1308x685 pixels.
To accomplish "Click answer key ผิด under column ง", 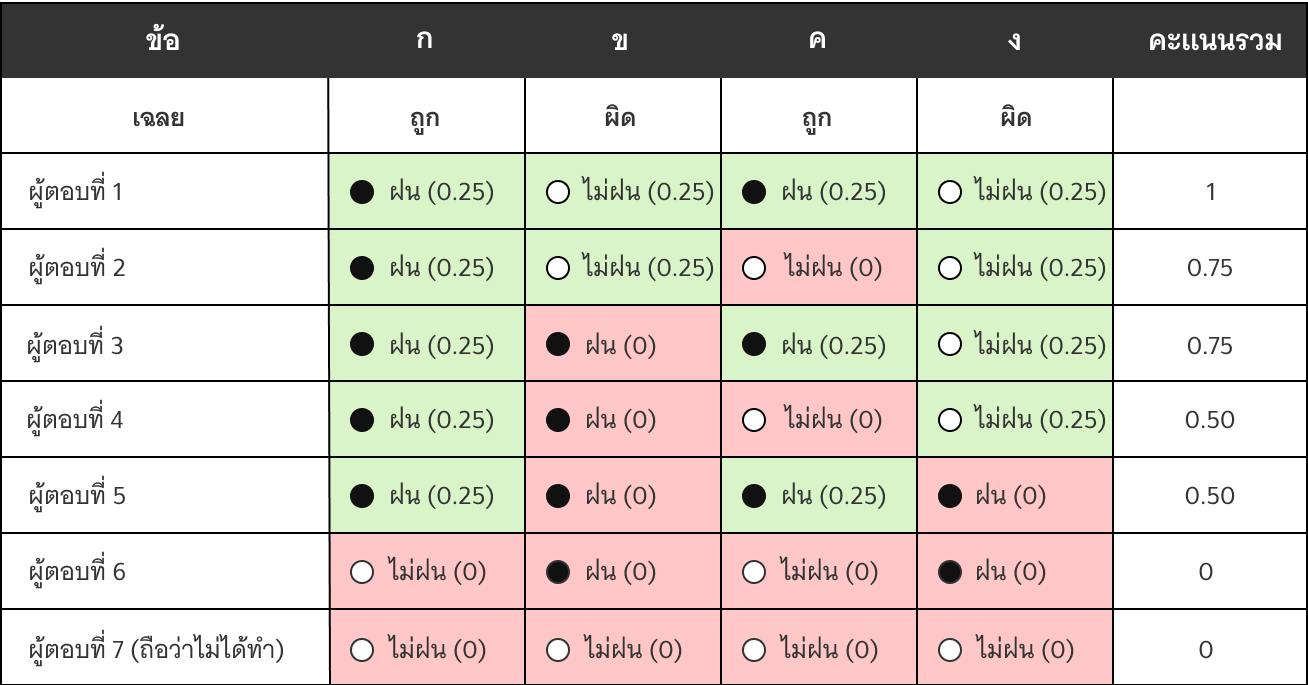I will point(1015,118).
